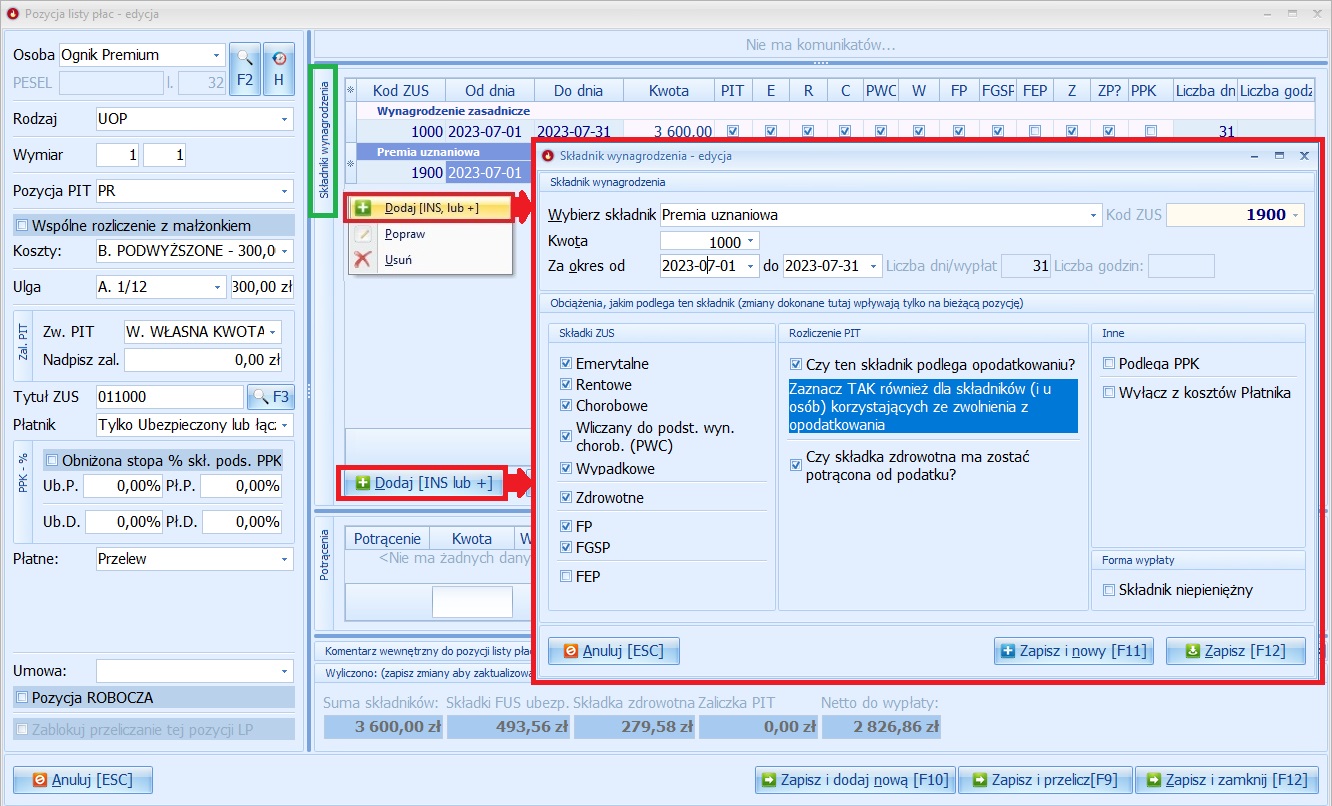1332x806 pixels.
Task: Select Dodaj [INS, lub +] in the context menu
Action: pos(431,208)
